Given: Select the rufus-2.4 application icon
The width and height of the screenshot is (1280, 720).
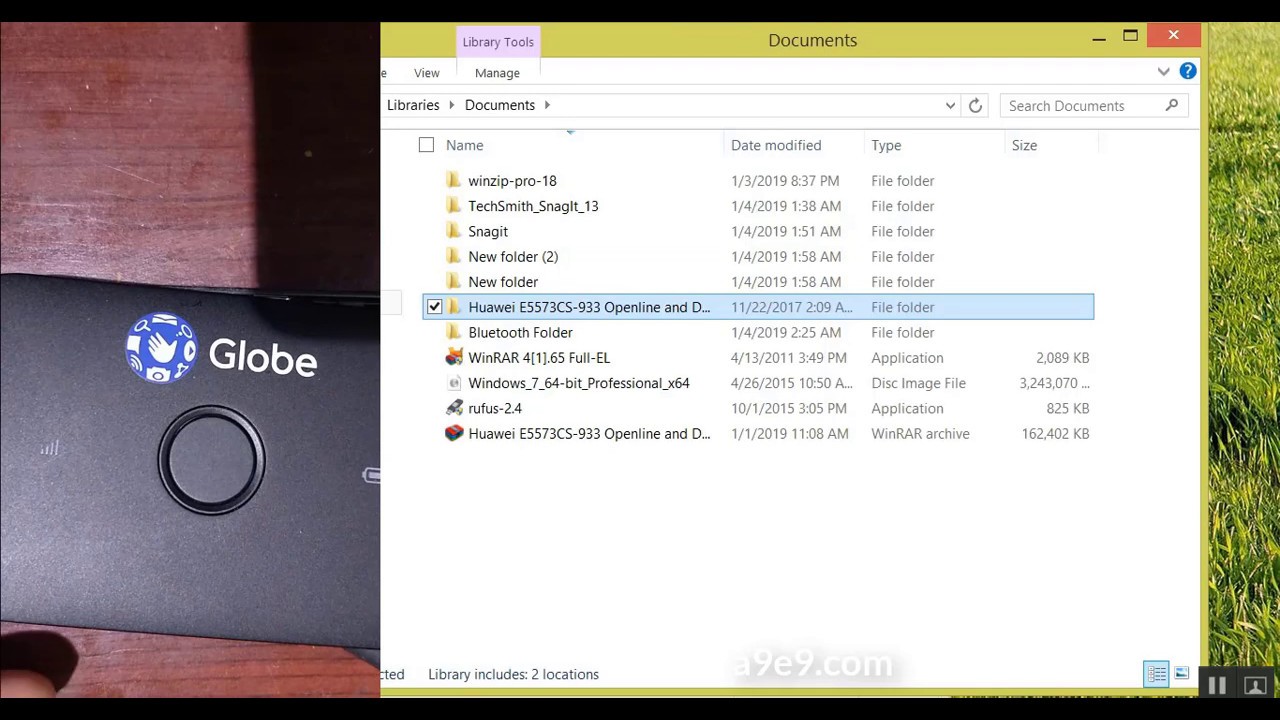Looking at the screenshot, I should 454,408.
